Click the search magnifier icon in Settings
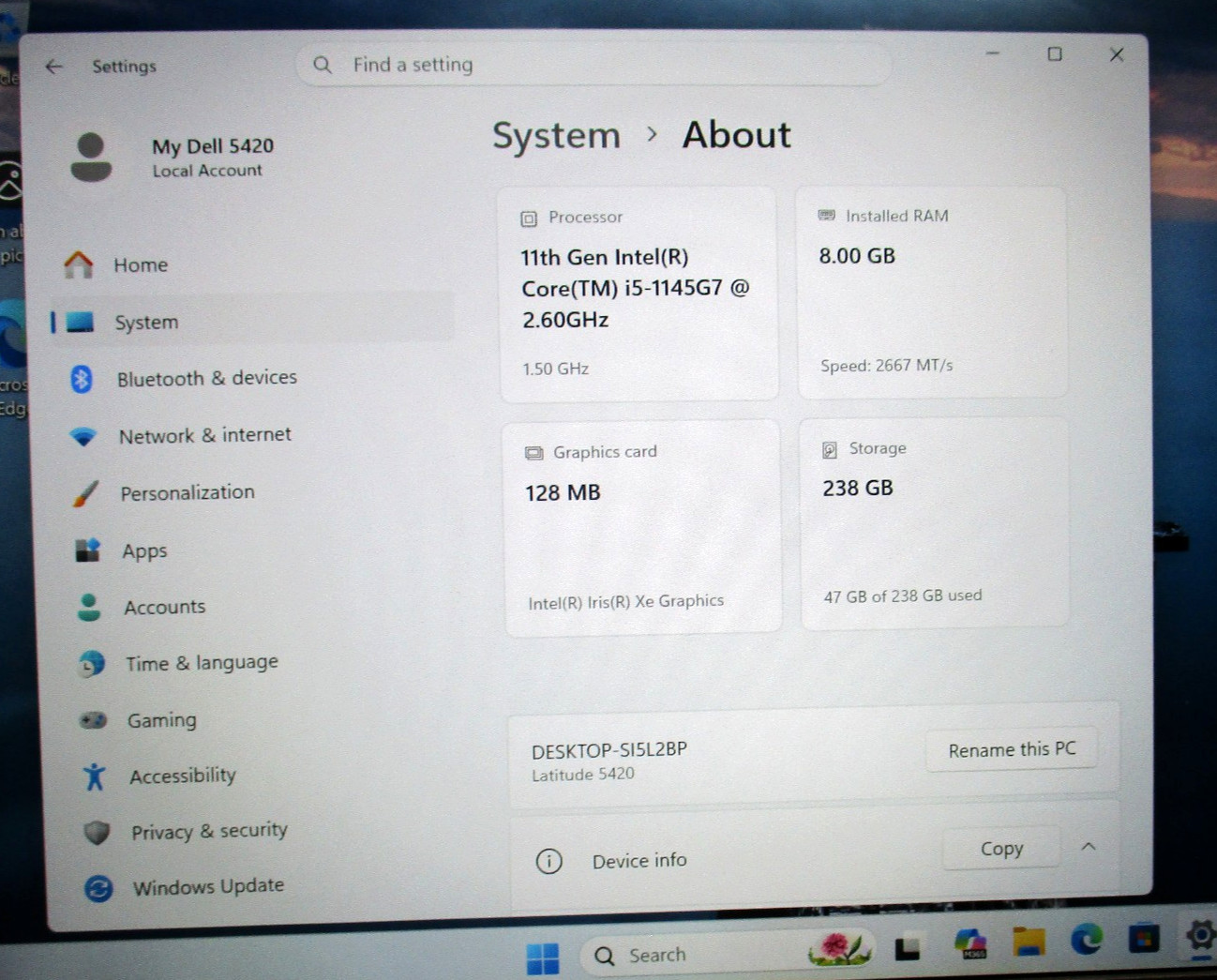Viewport: 1217px width, 980px height. point(323,65)
